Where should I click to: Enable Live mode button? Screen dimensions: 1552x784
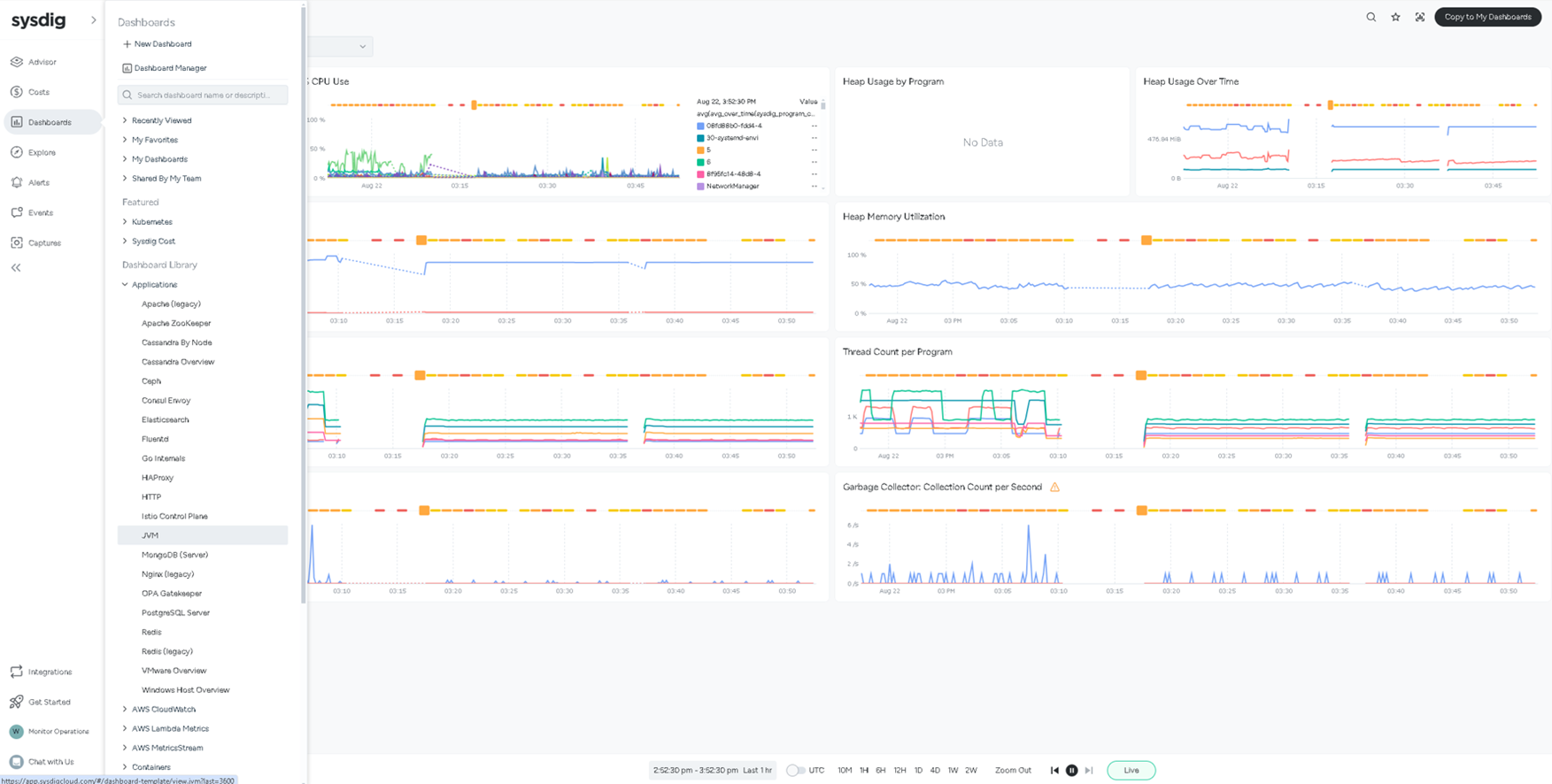click(x=1131, y=770)
